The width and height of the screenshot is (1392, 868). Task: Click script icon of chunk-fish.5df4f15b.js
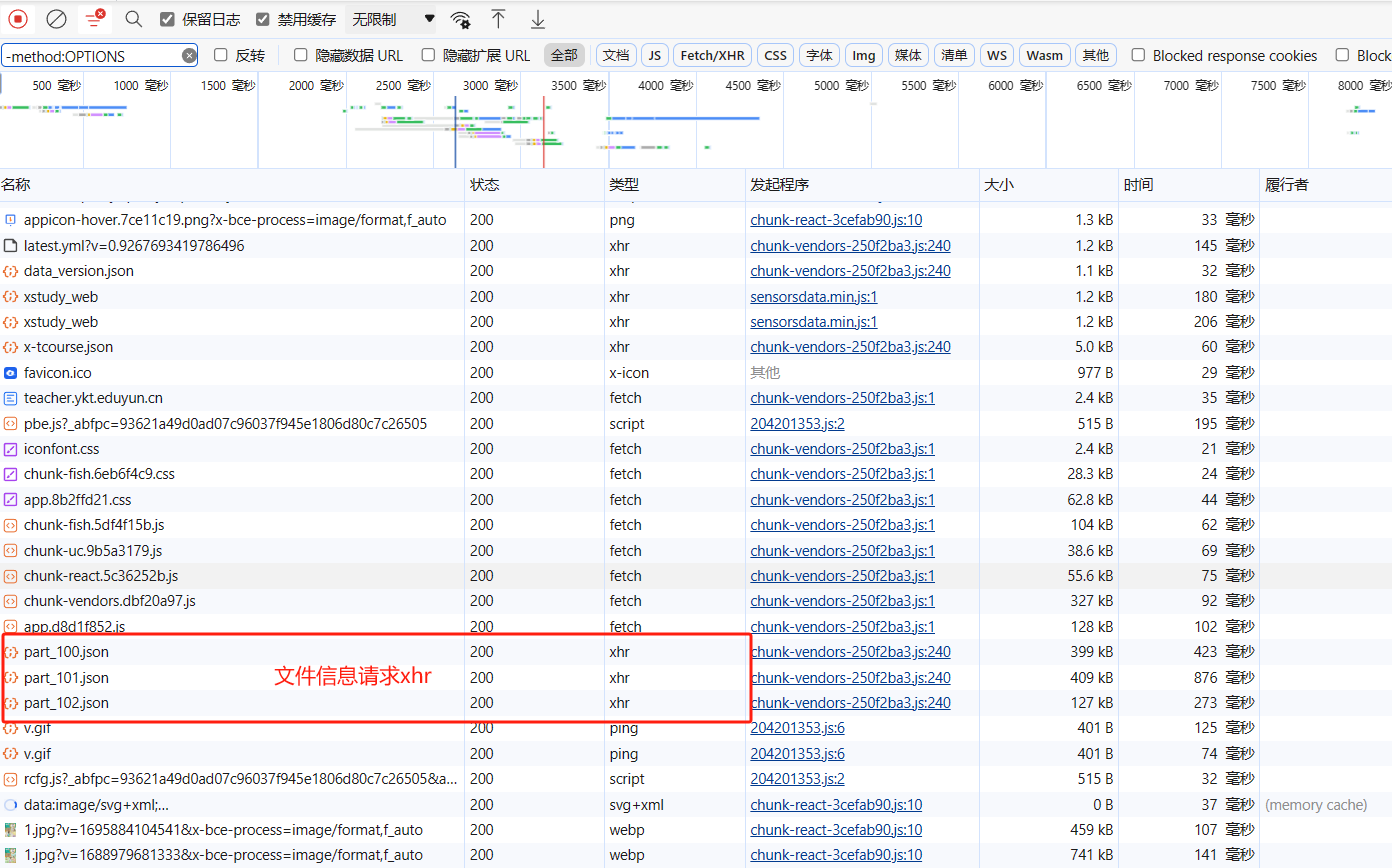[x=11, y=525]
